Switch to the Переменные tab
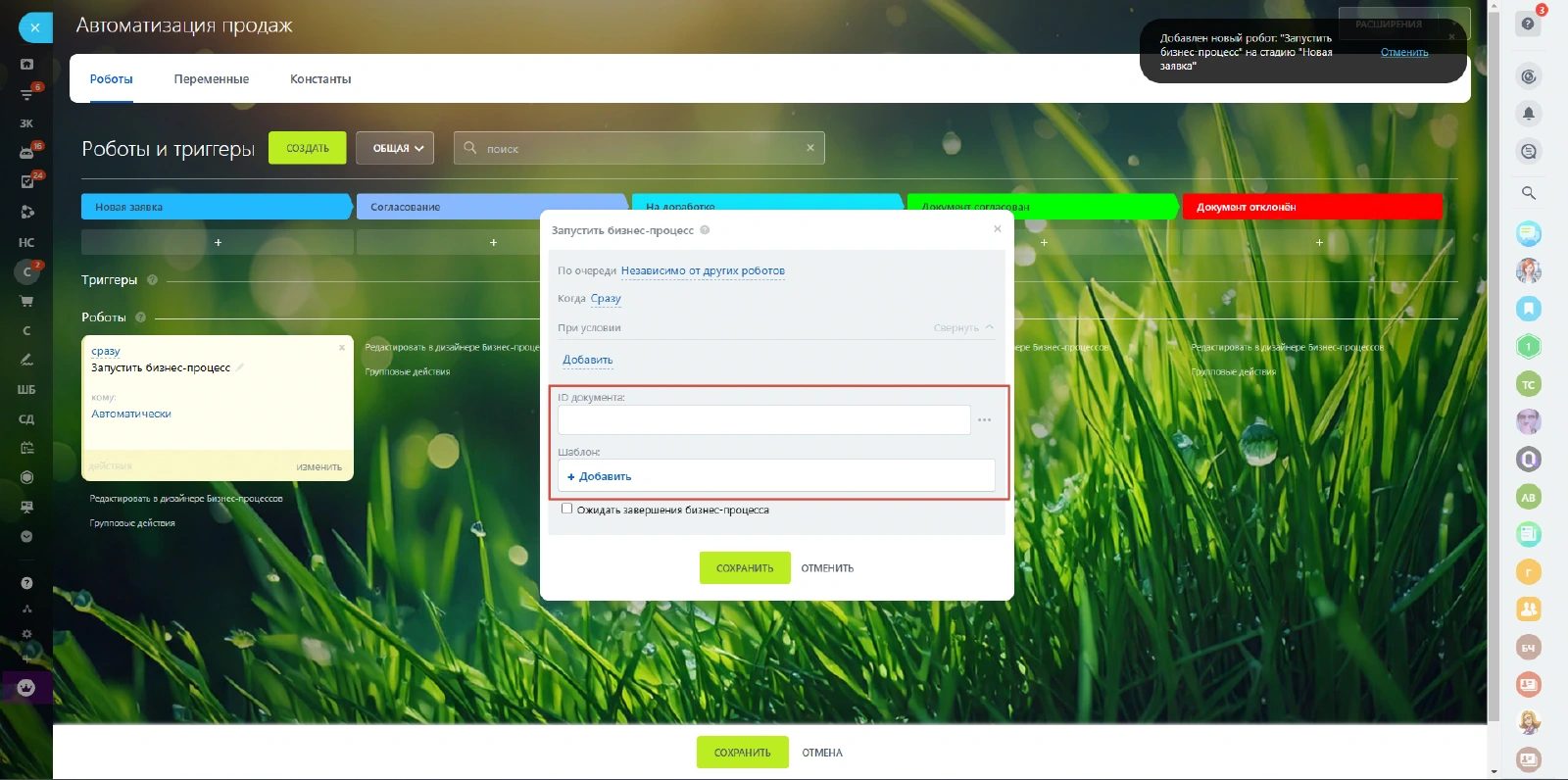Image resolution: width=1568 pixels, height=780 pixels. click(211, 79)
